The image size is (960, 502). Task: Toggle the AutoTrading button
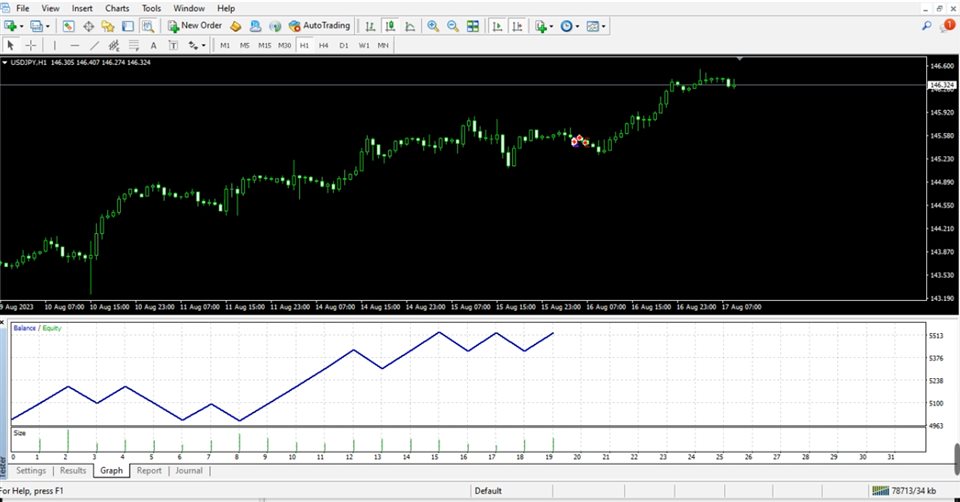[x=320, y=26]
